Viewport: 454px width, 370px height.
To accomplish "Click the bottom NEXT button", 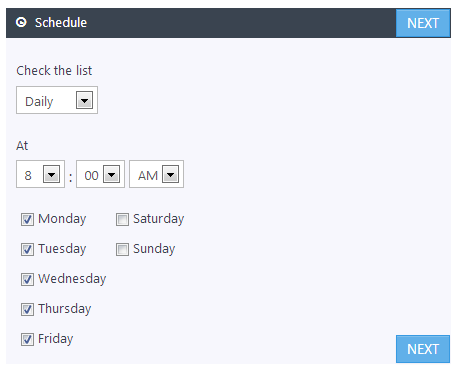I will coord(423,349).
